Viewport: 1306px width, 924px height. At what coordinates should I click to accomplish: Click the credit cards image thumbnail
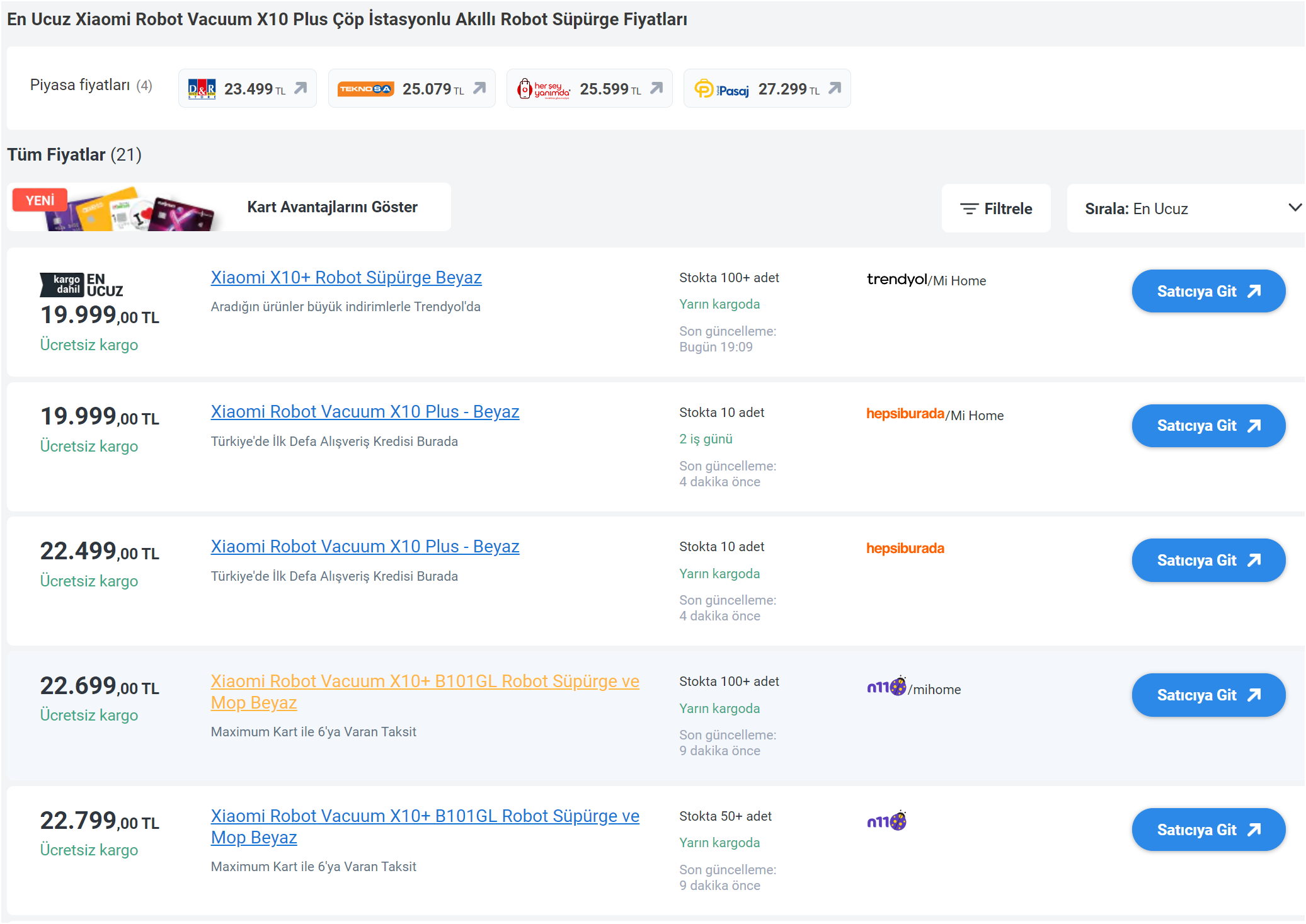132,210
